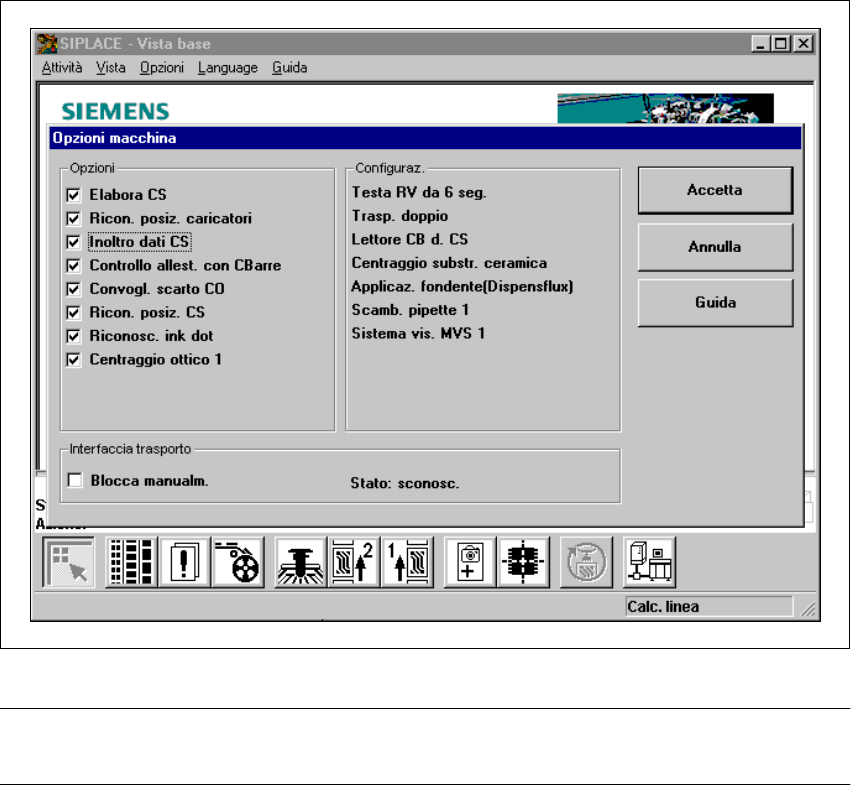This screenshot has width=851, height=785.
Task: Click the tape reel toolbar icon
Action: pos(238,562)
